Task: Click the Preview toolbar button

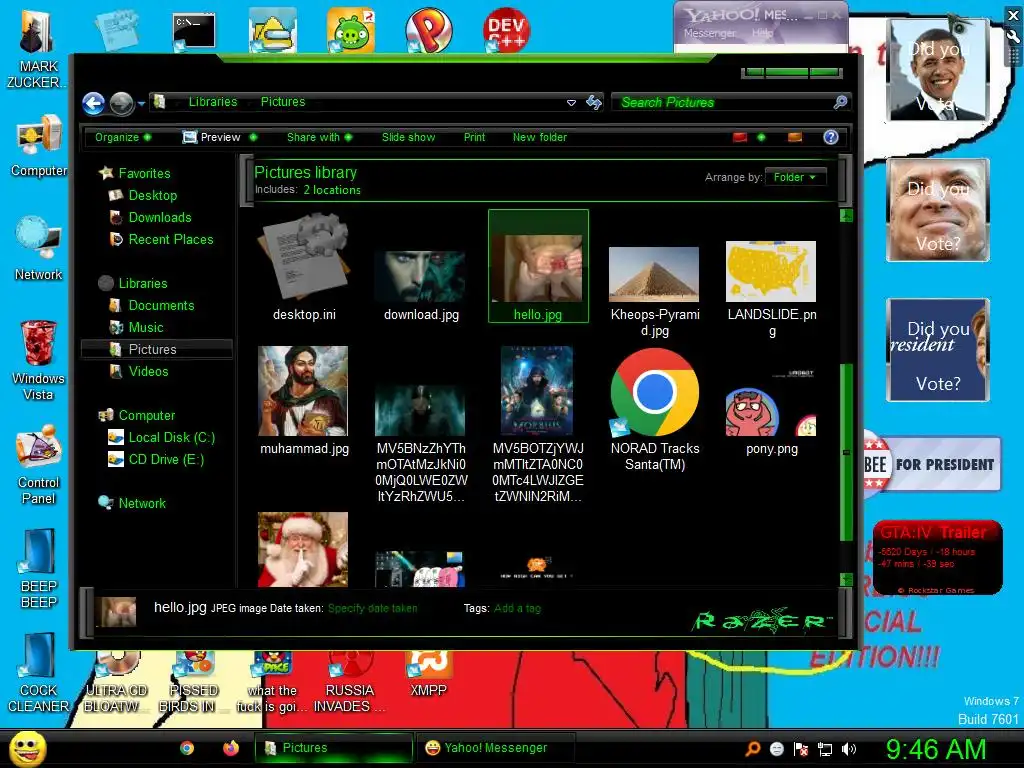Action: (x=212, y=137)
